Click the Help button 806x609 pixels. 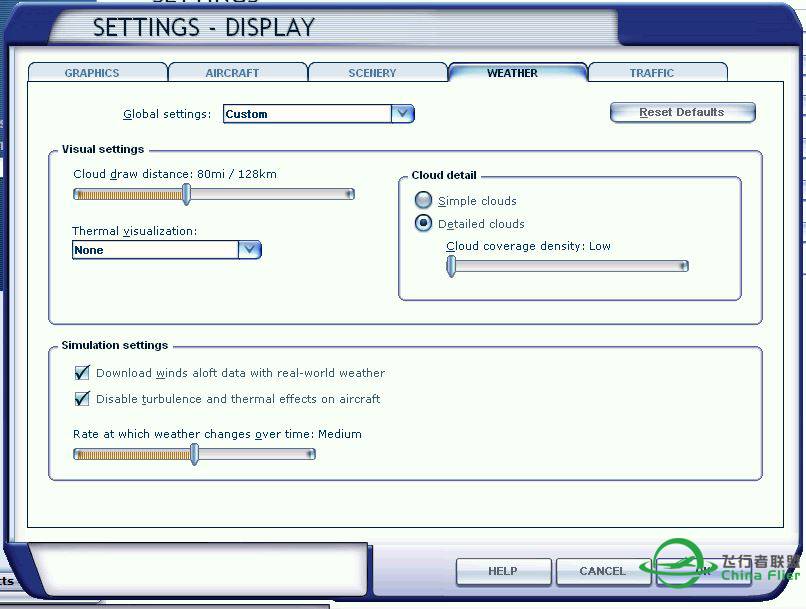pyautogui.click(x=503, y=571)
